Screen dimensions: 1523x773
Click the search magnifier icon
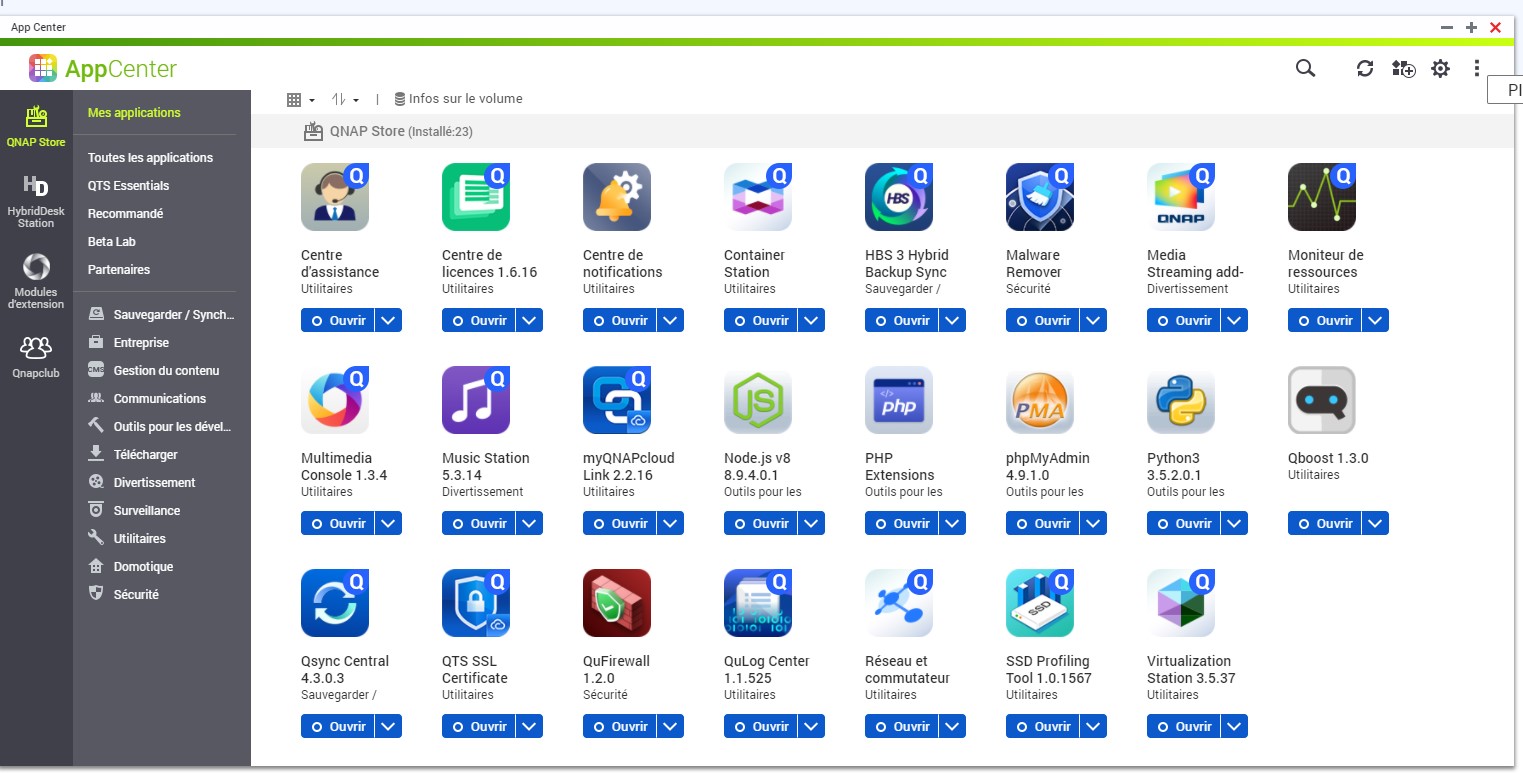(x=1305, y=68)
